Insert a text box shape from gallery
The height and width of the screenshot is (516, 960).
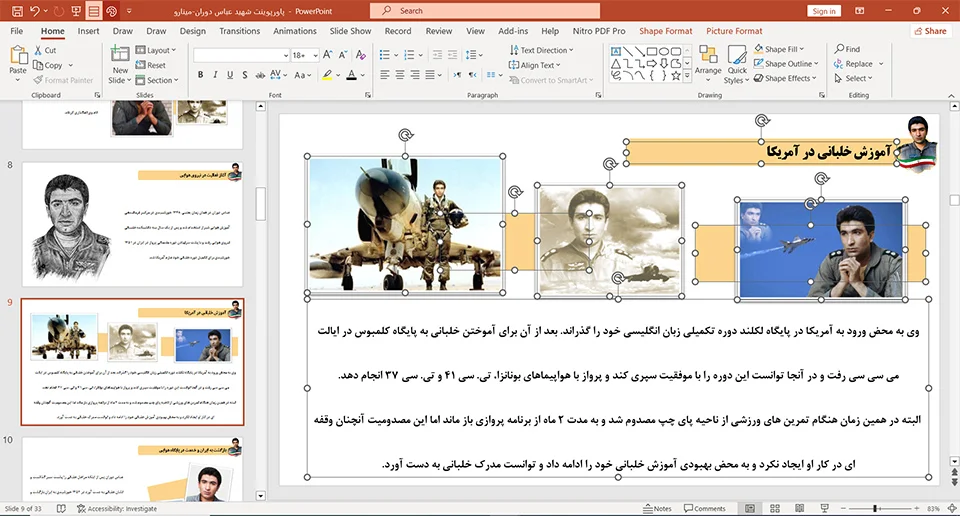pyautogui.click(x=616, y=51)
